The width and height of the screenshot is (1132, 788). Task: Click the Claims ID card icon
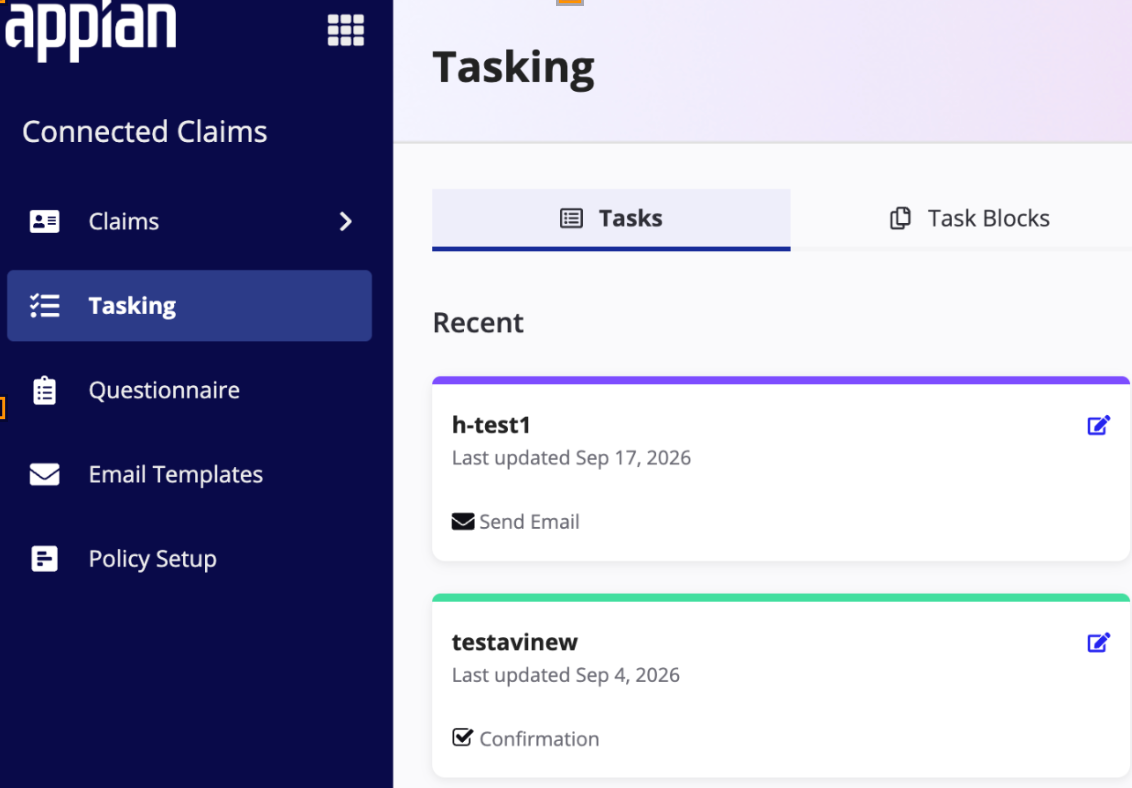coord(44,221)
